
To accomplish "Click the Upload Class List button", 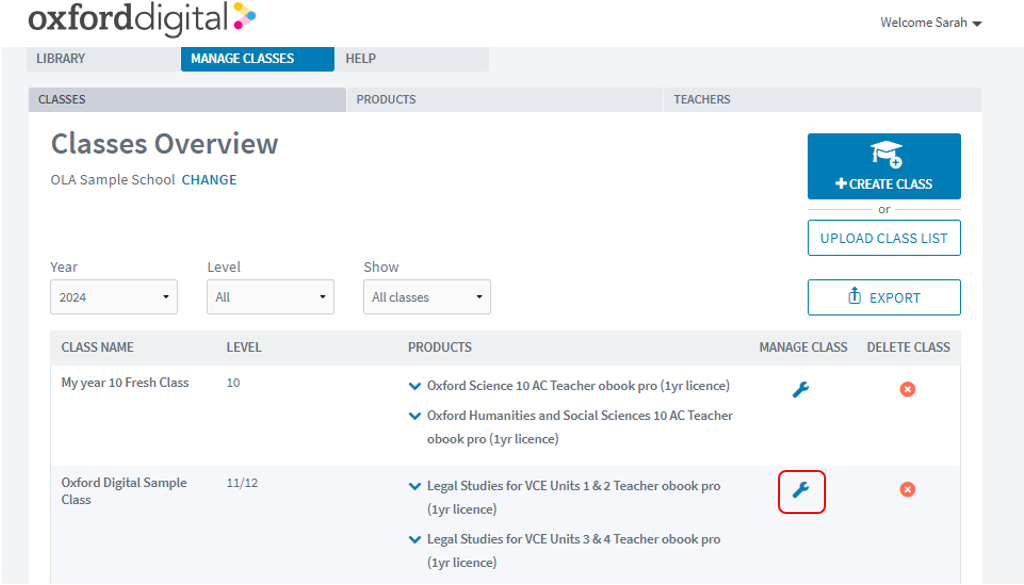I will [x=884, y=238].
